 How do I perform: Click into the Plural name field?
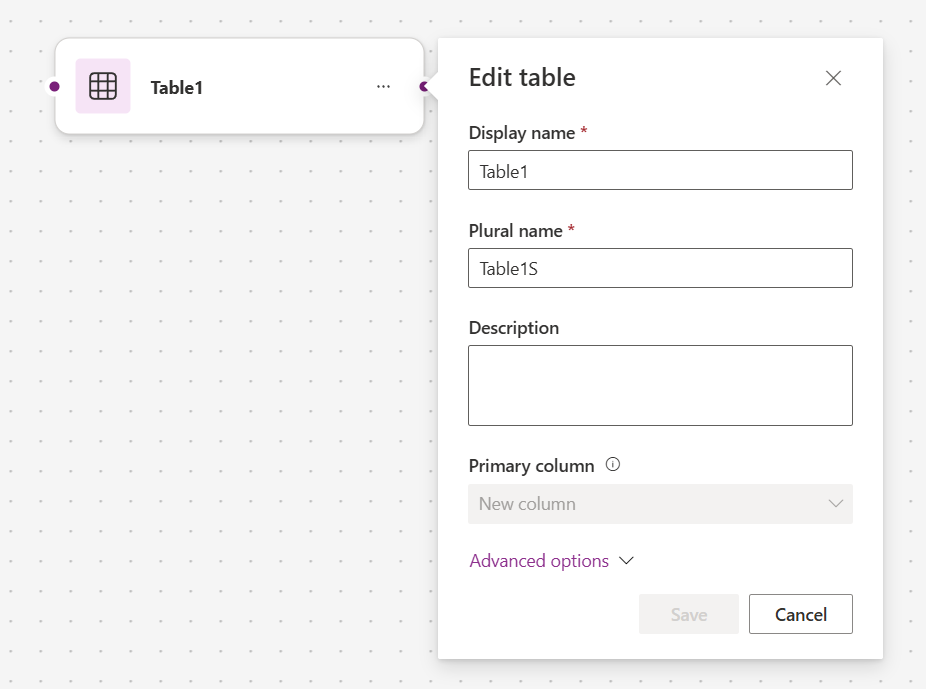[x=660, y=268]
